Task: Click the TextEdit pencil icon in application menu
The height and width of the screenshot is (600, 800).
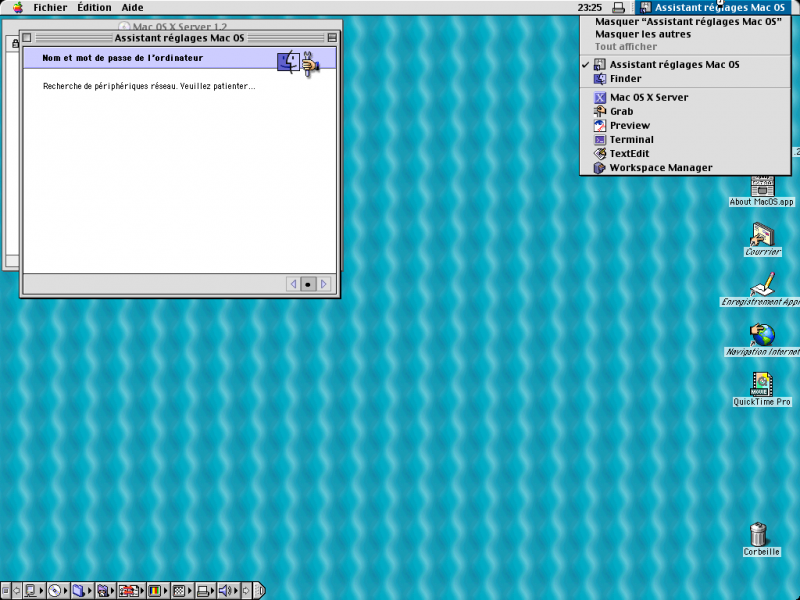Action: pos(600,153)
